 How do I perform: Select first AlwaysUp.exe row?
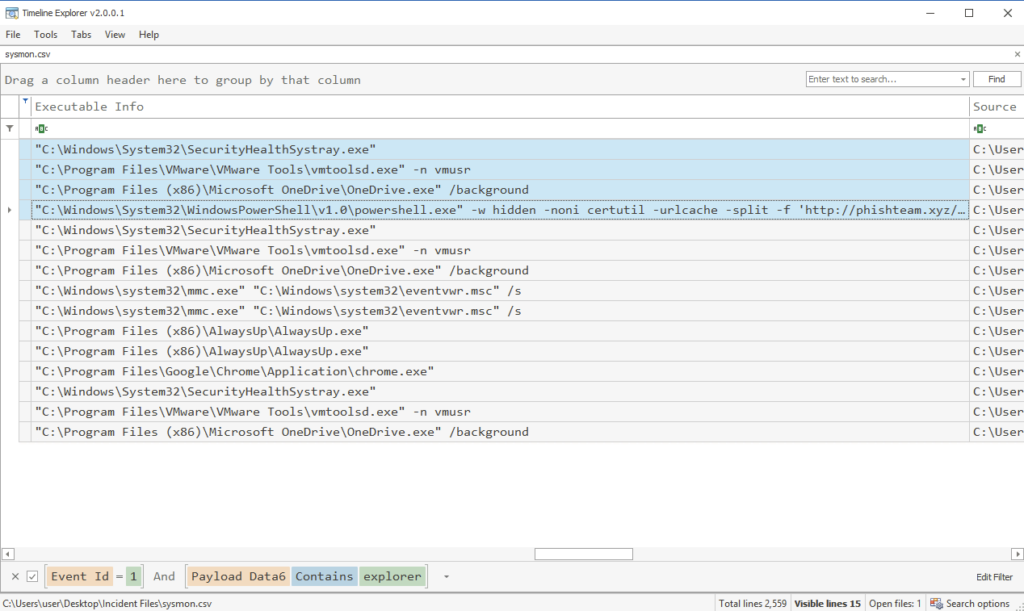500,331
